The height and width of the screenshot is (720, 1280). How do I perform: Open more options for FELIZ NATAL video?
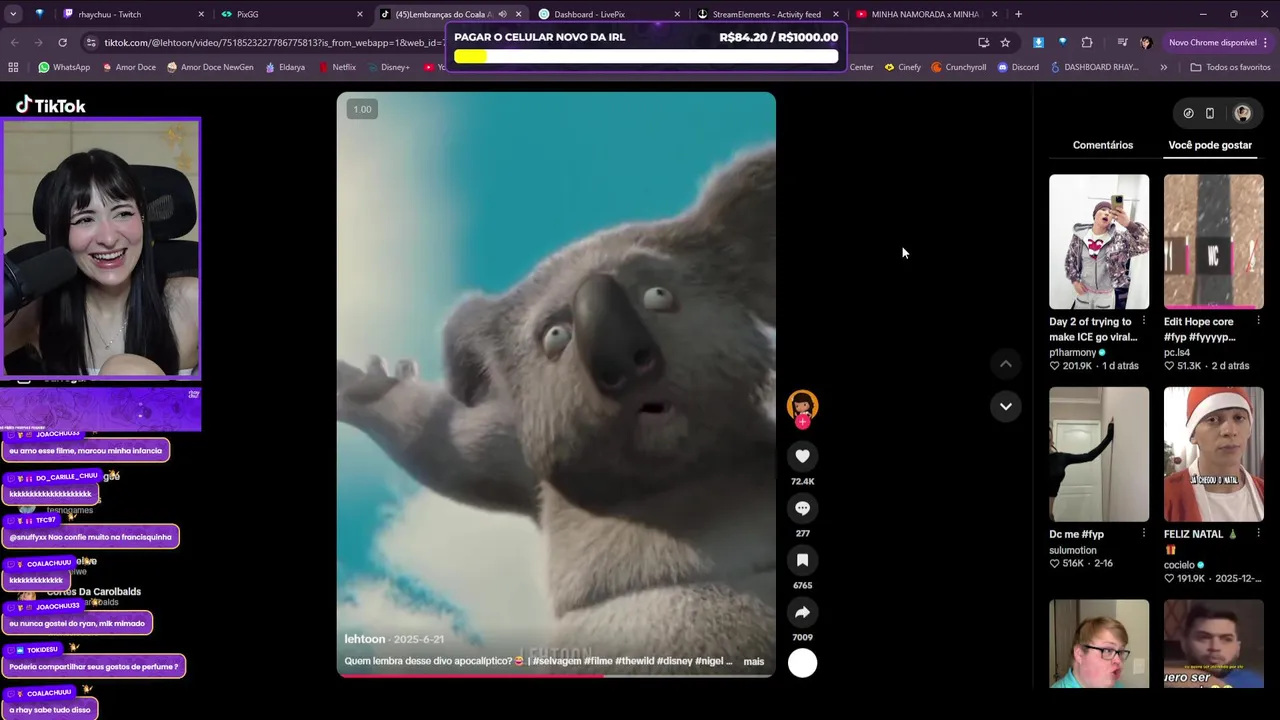[x=1258, y=533]
